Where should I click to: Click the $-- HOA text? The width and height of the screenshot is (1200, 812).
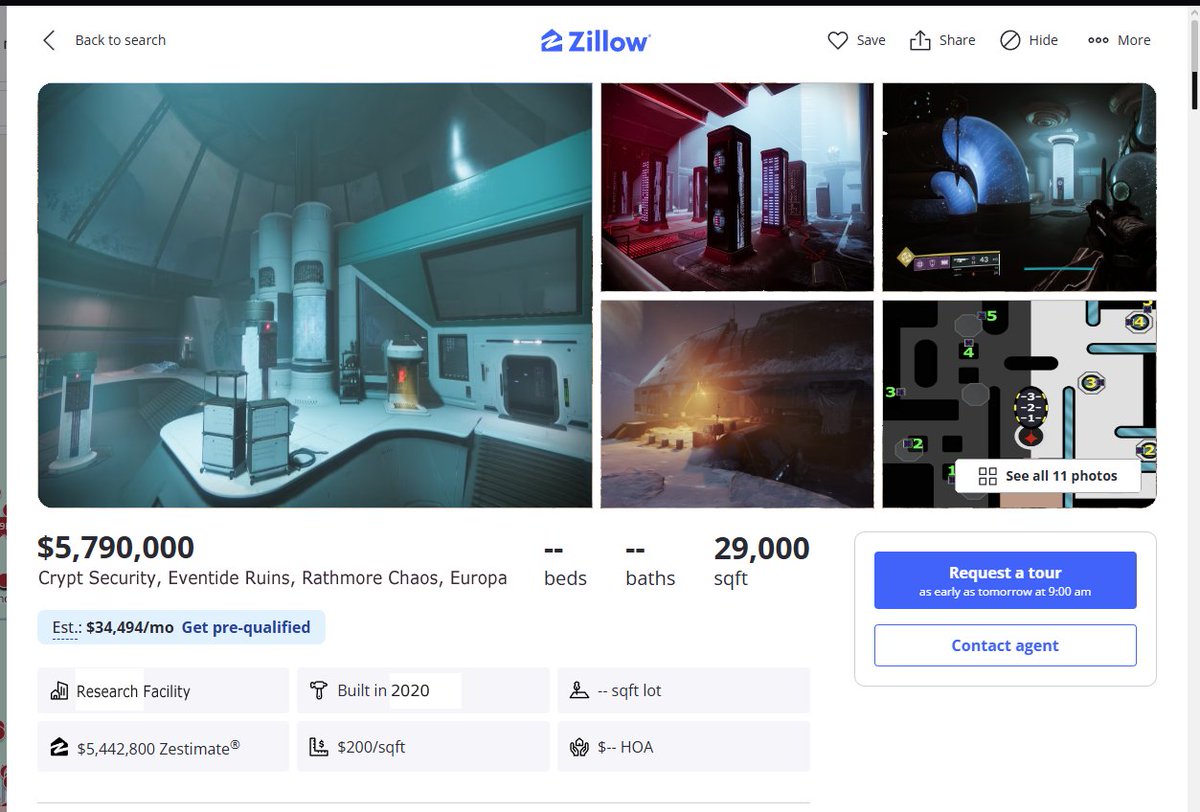(625, 747)
